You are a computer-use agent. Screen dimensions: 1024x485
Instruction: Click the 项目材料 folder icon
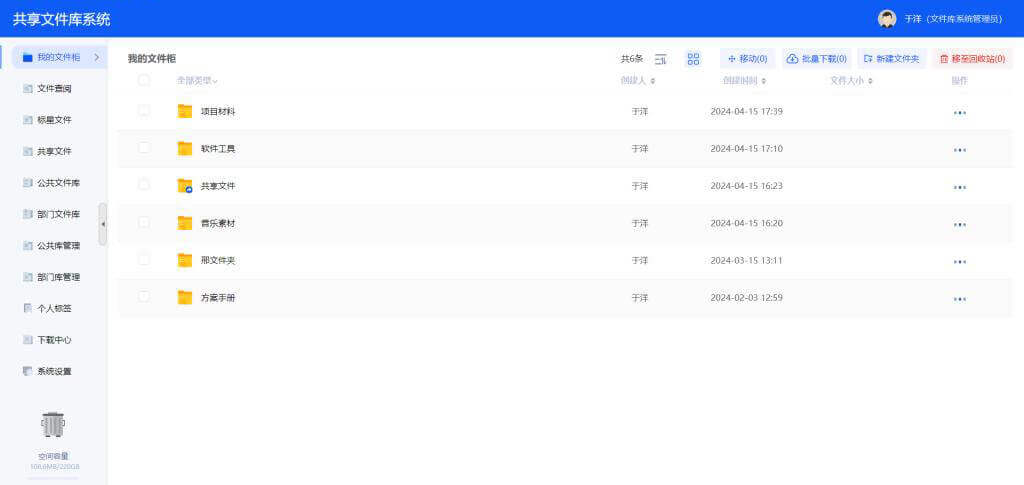click(x=184, y=111)
